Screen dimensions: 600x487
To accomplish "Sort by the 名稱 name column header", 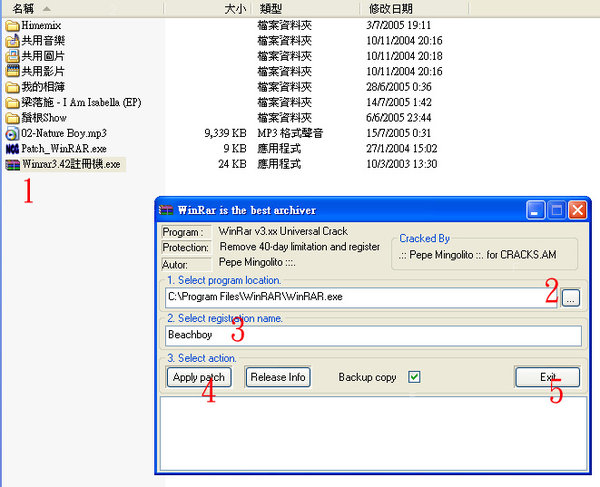I will (83, 8).
